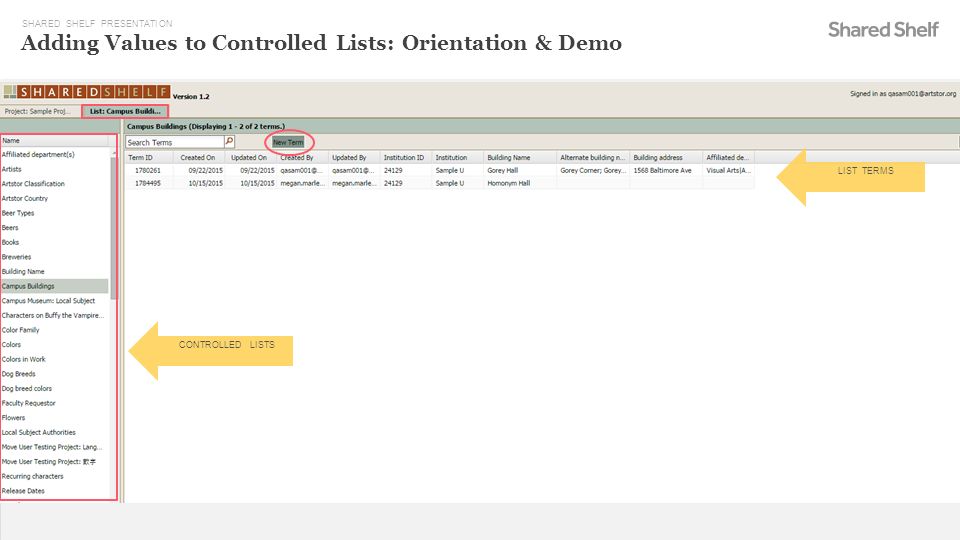This screenshot has width=960, height=540.
Task: Sort by the Updated By column header
Action: click(x=354, y=157)
